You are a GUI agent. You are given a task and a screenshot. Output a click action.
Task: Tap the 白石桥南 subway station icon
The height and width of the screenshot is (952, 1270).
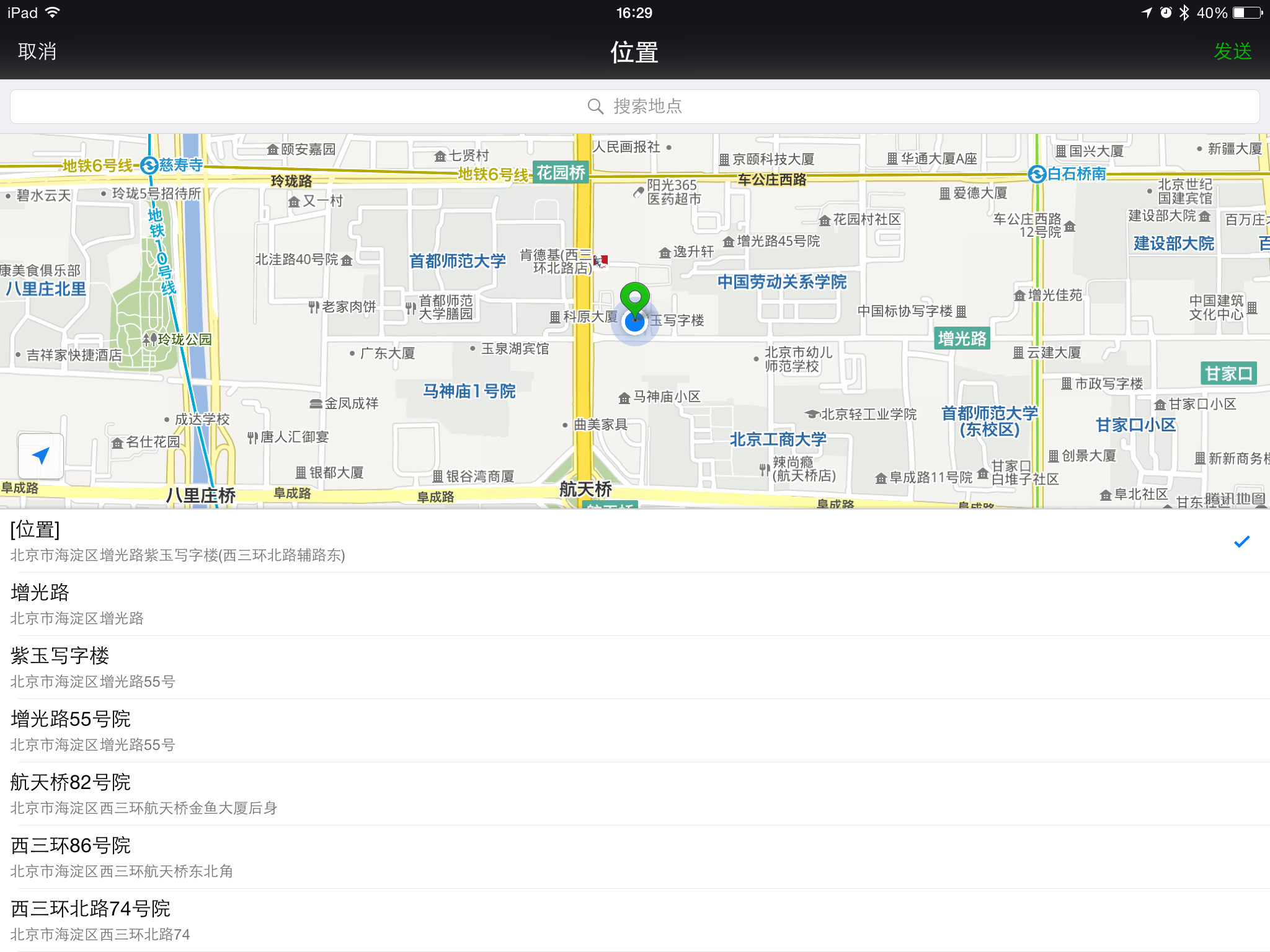pos(1037,174)
